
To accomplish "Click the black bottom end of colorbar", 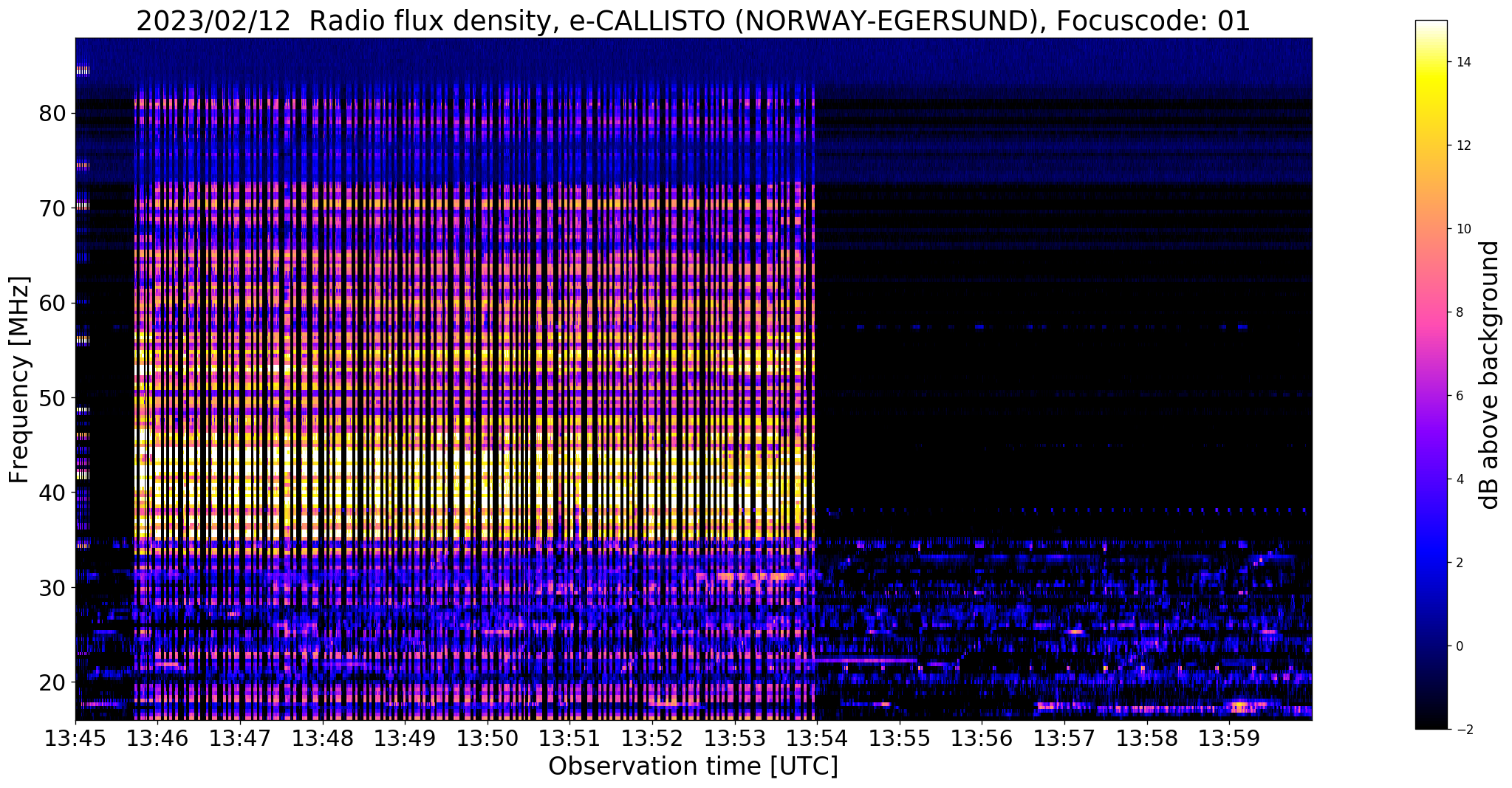I will tap(1431, 724).
